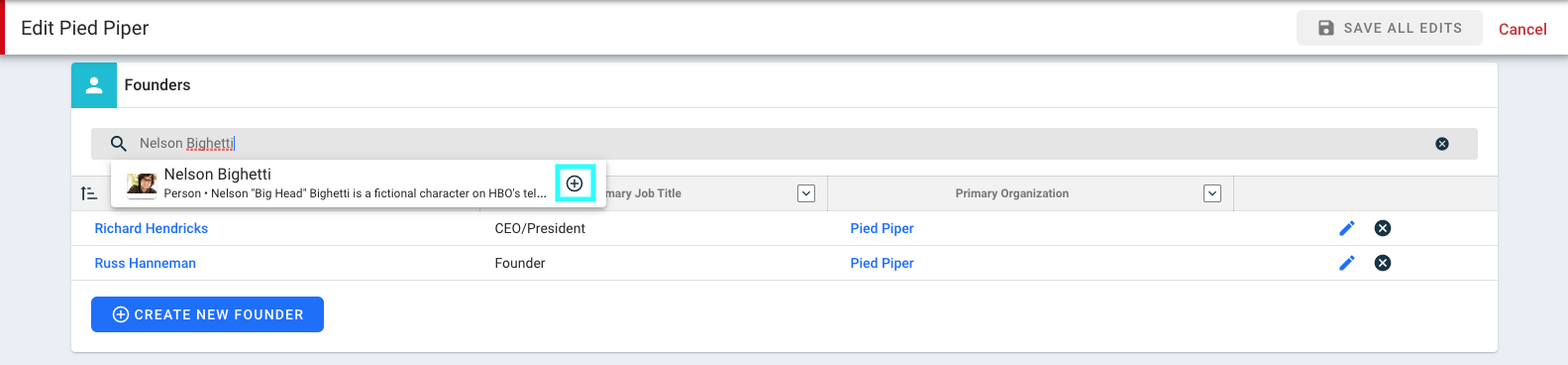Click the sort order icon in table header

[89, 193]
